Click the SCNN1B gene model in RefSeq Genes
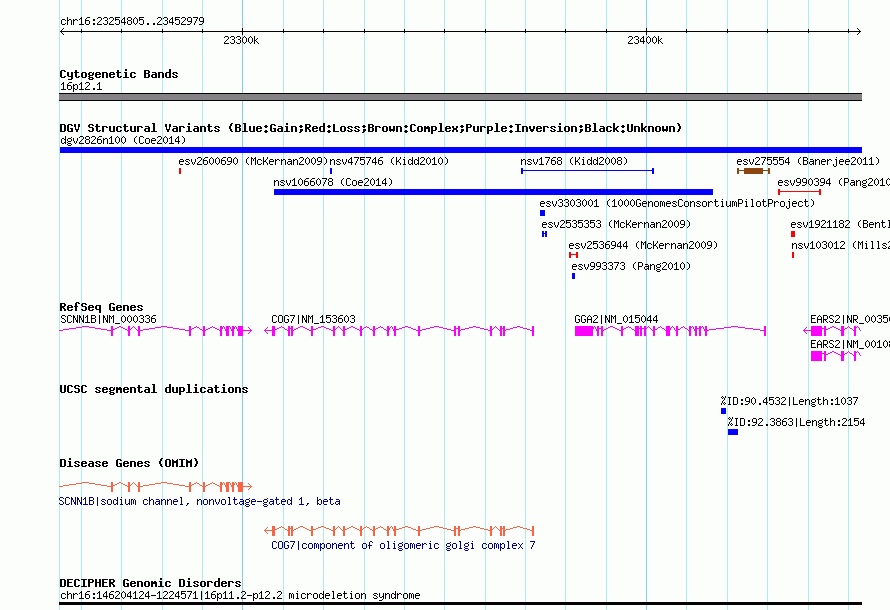 tap(156, 330)
